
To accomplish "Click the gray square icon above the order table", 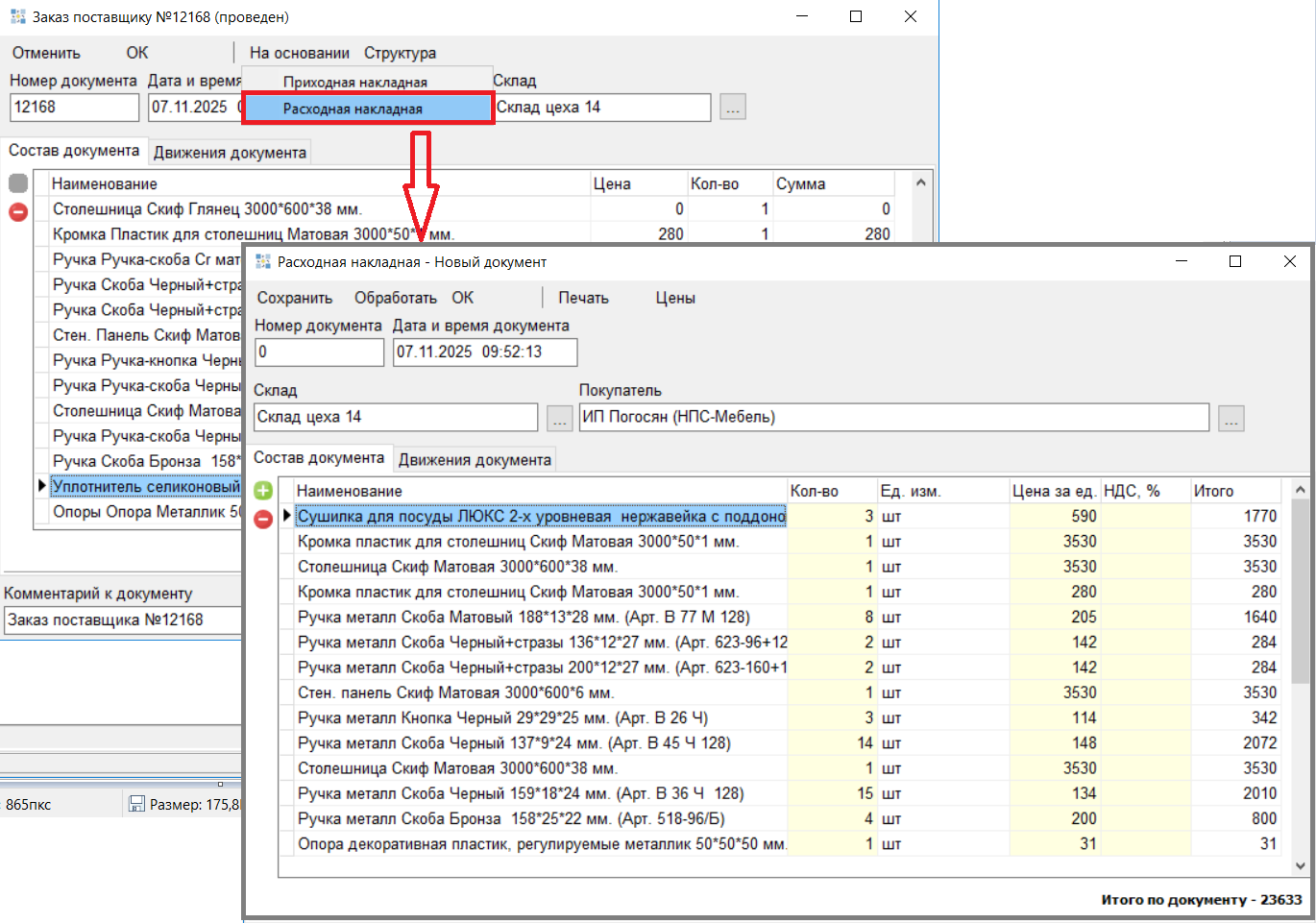I will [18, 183].
